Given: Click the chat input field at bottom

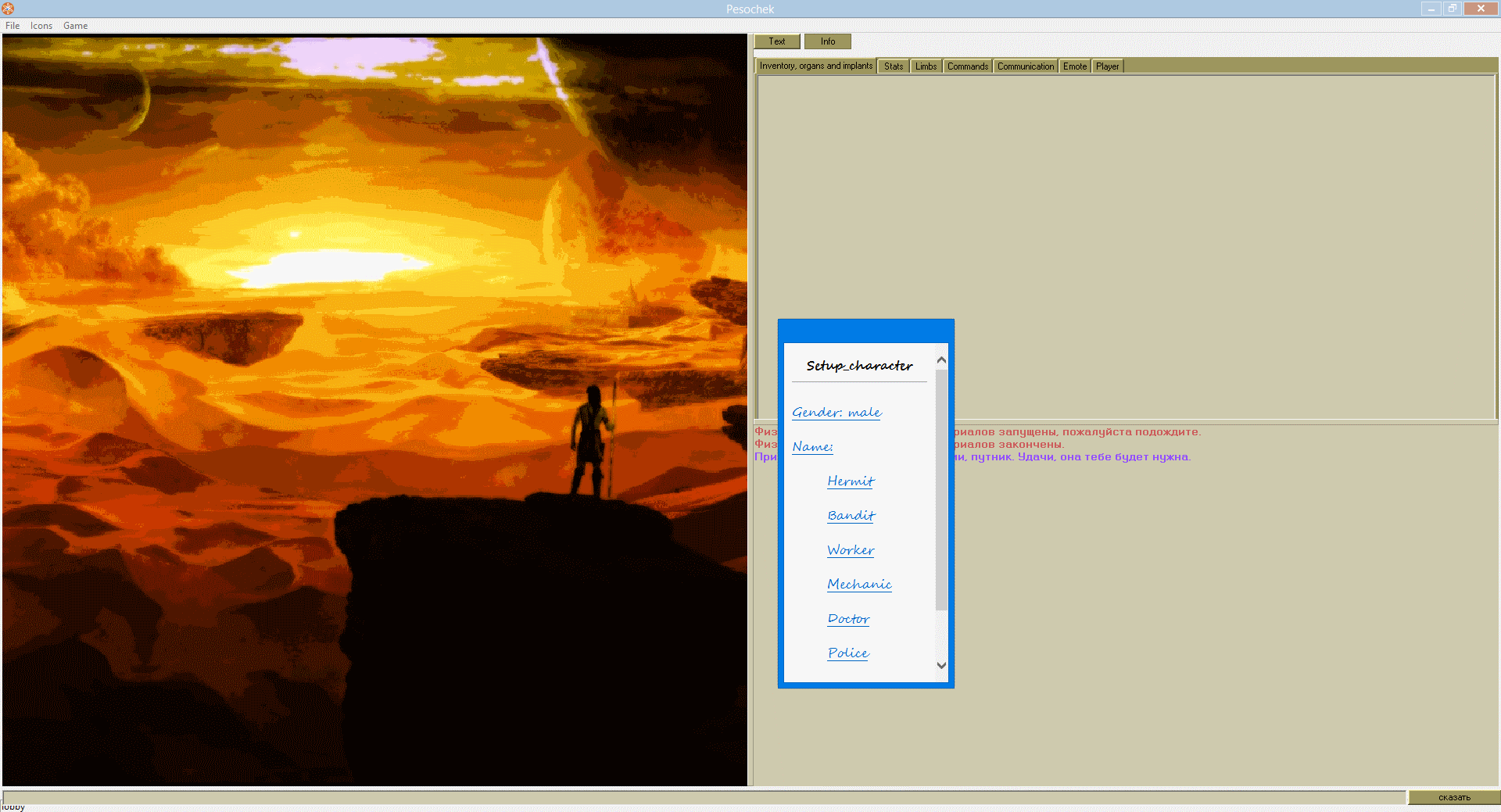Looking at the screenshot, I should click(x=704, y=797).
